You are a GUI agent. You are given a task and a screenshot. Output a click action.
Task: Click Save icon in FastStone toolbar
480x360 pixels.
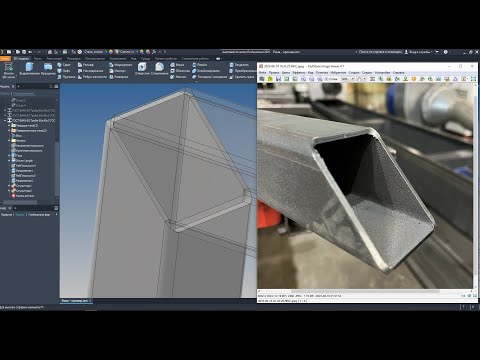coord(278,79)
